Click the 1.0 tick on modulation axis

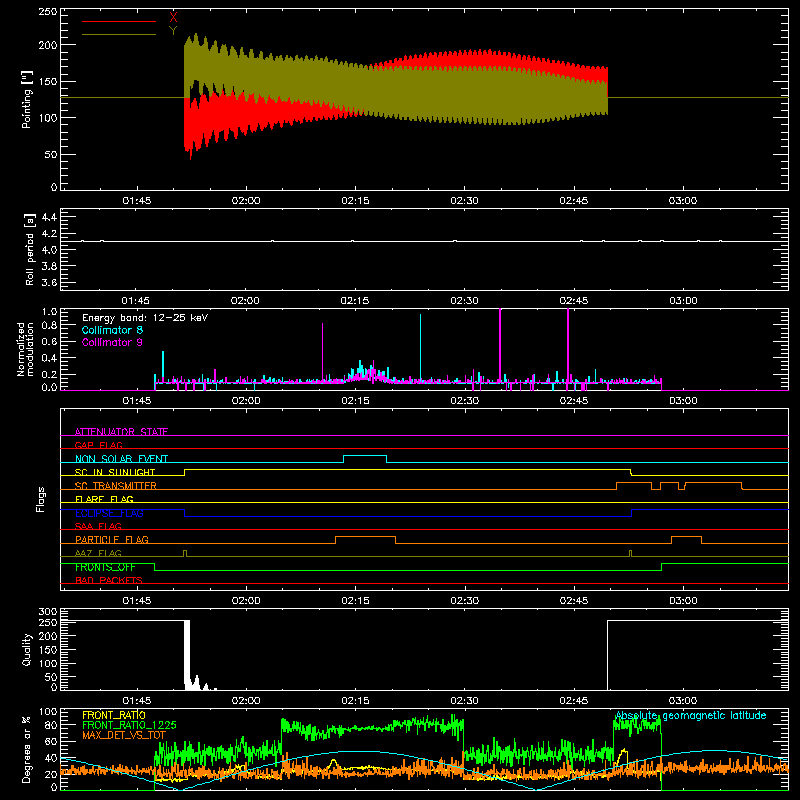point(49,312)
